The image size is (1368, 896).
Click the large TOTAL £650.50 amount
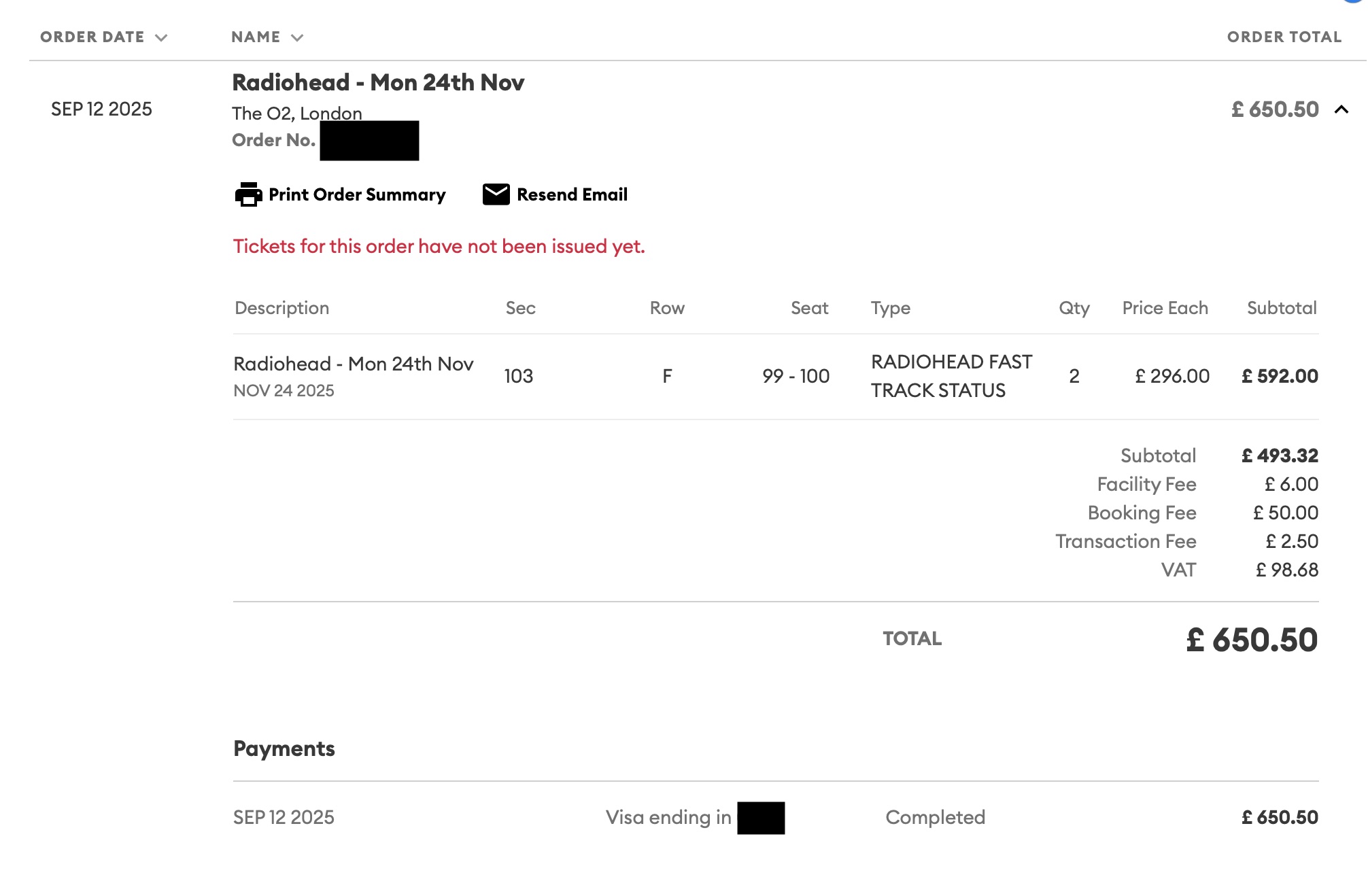pos(1251,640)
